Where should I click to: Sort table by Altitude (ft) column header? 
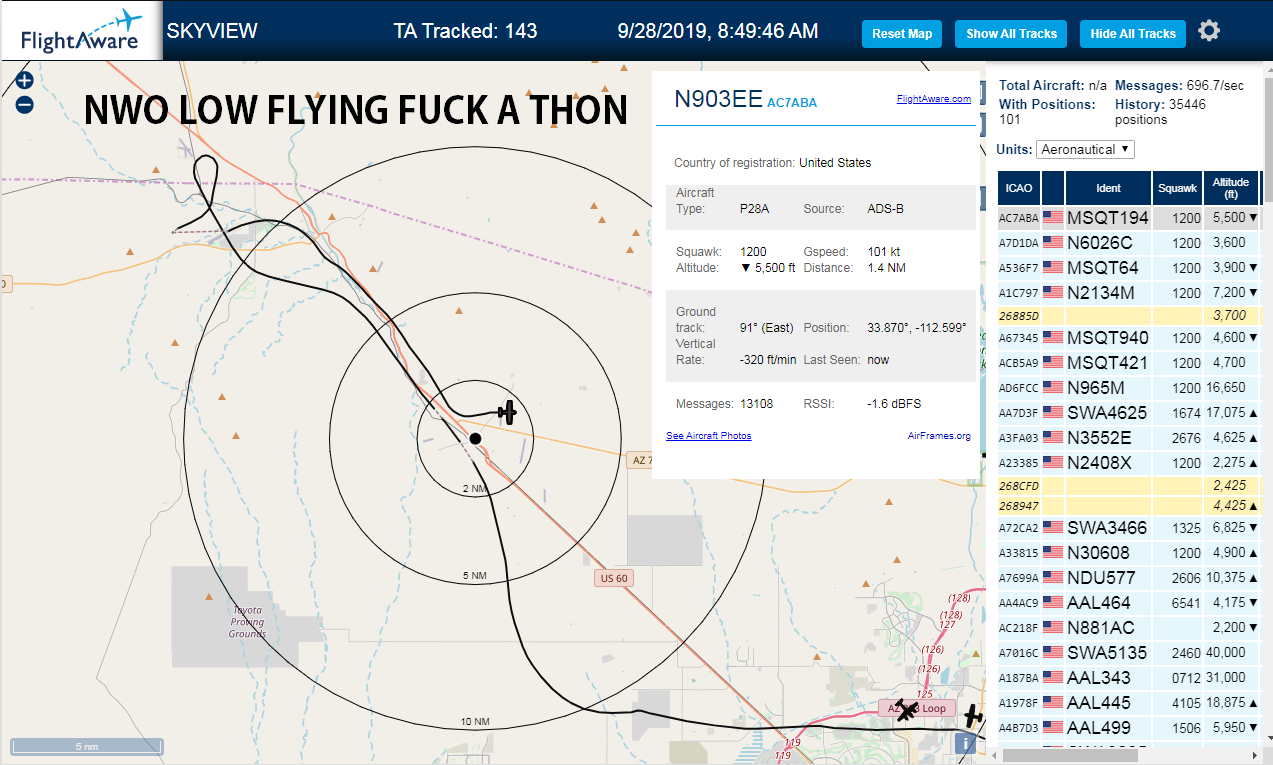pyautogui.click(x=1231, y=188)
